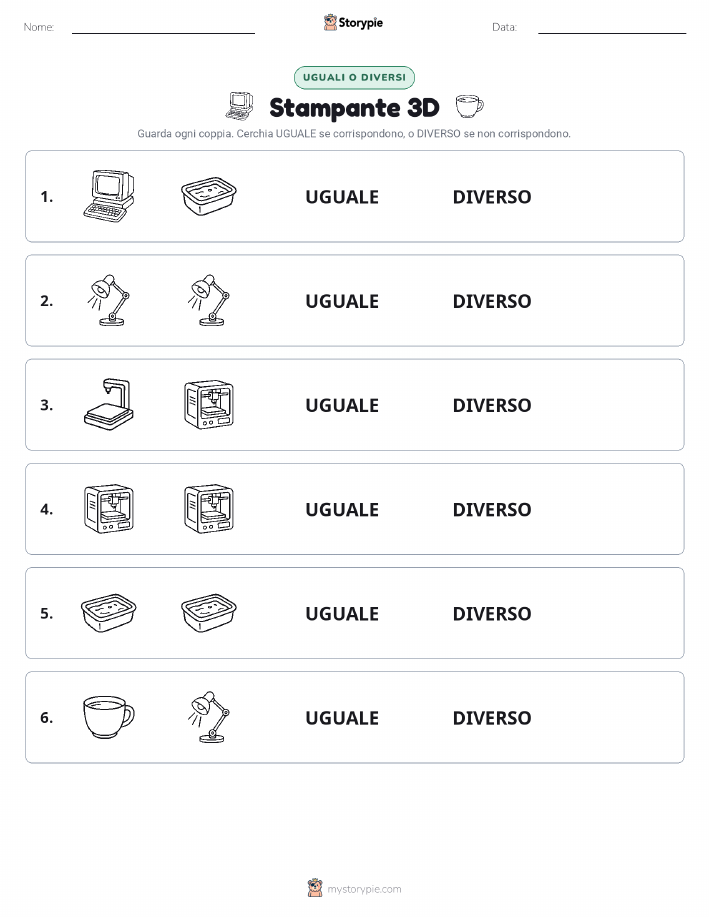Click the boxed 3D printer in row 3
The height and width of the screenshot is (917, 709).
coord(209,404)
